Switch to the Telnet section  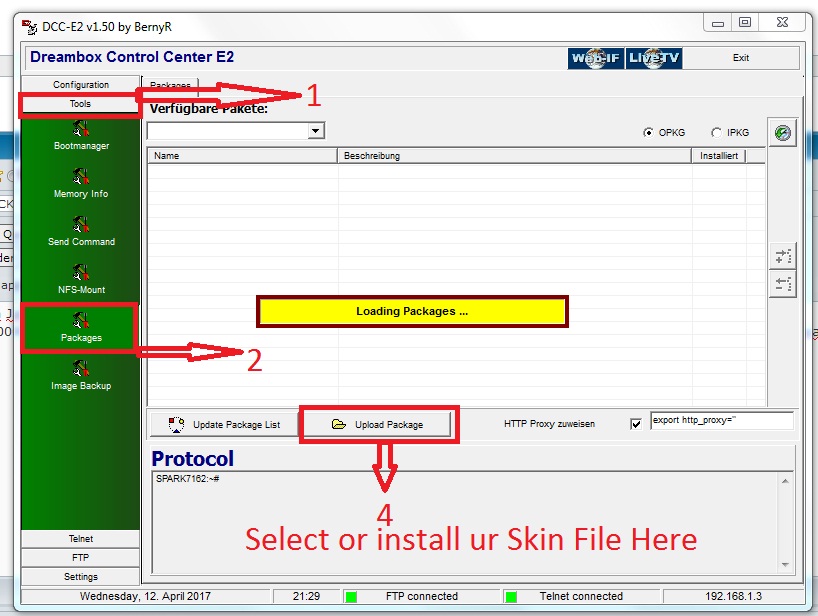[x=81, y=539]
